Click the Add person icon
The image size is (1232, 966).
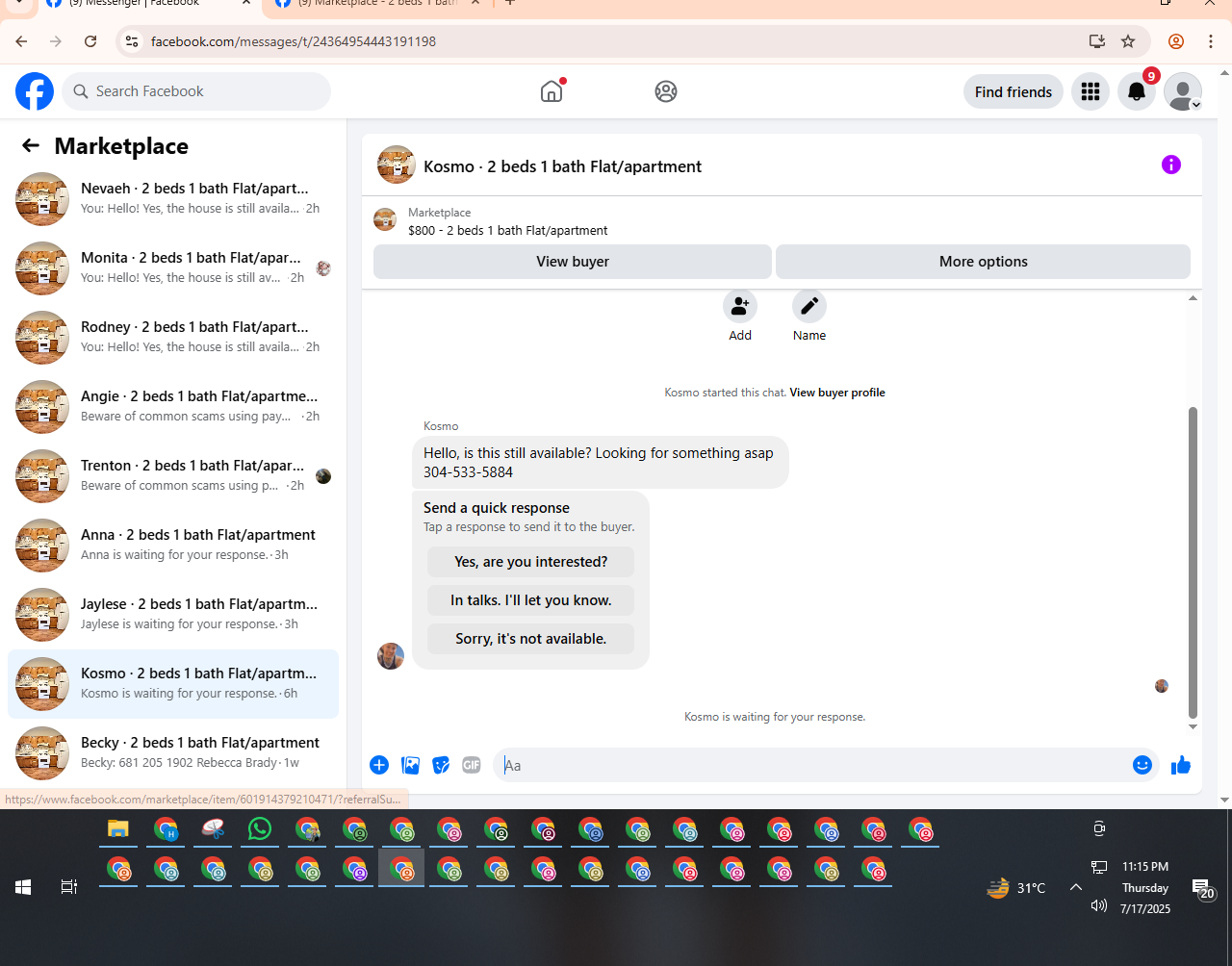coord(740,306)
